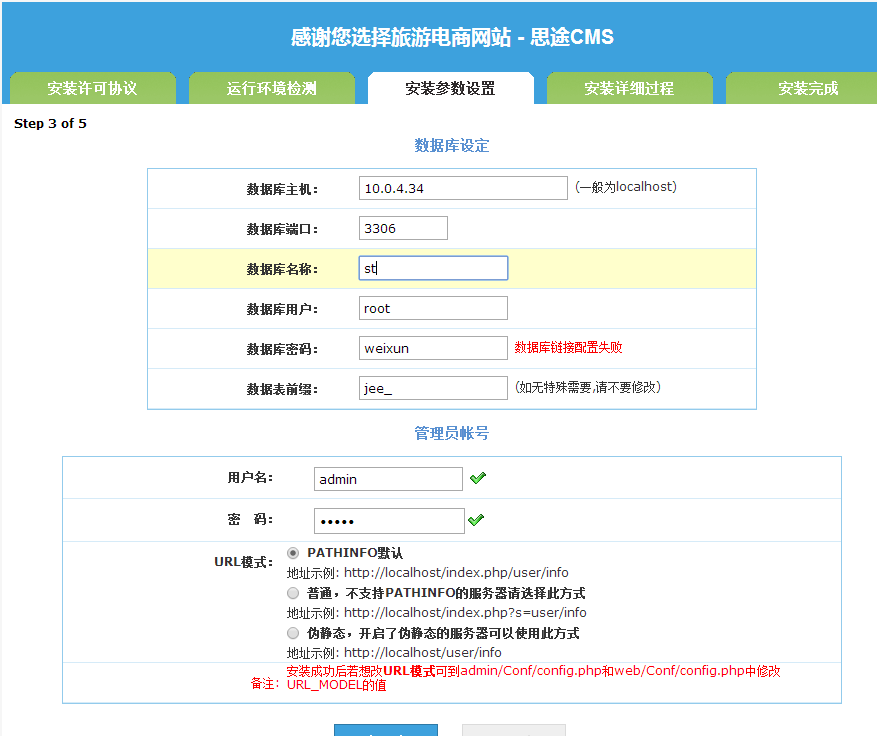The height and width of the screenshot is (736, 877).
Task: Switch to the 运行环境检测 tab
Action: click(272, 88)
